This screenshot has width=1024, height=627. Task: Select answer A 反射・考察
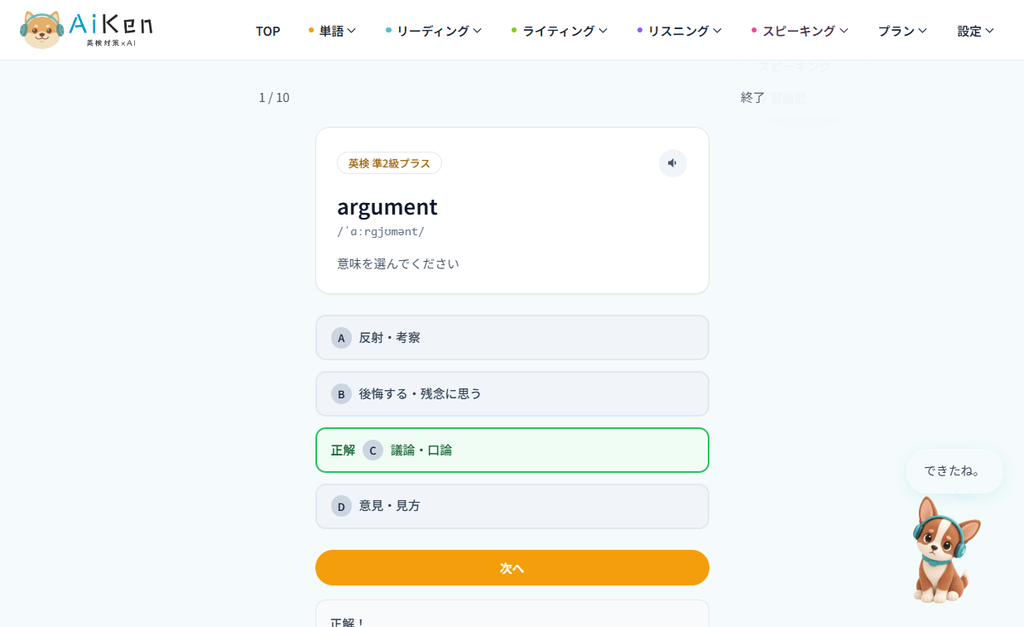point(512,338)
